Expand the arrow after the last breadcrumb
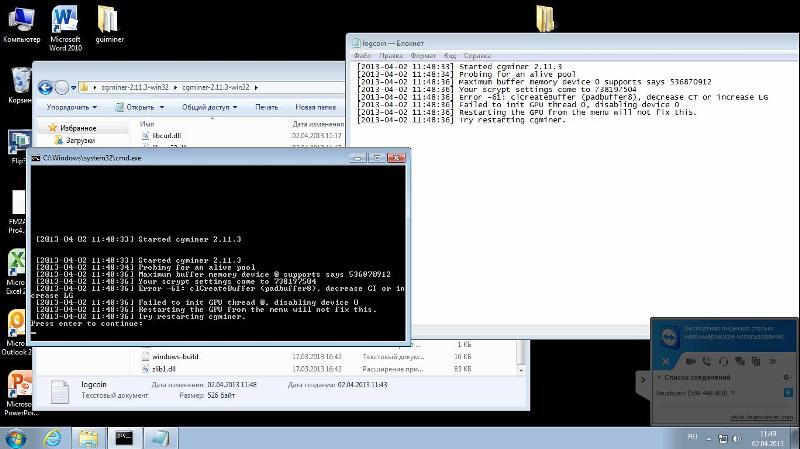This screenshot has width=800, height=449. 256,87
